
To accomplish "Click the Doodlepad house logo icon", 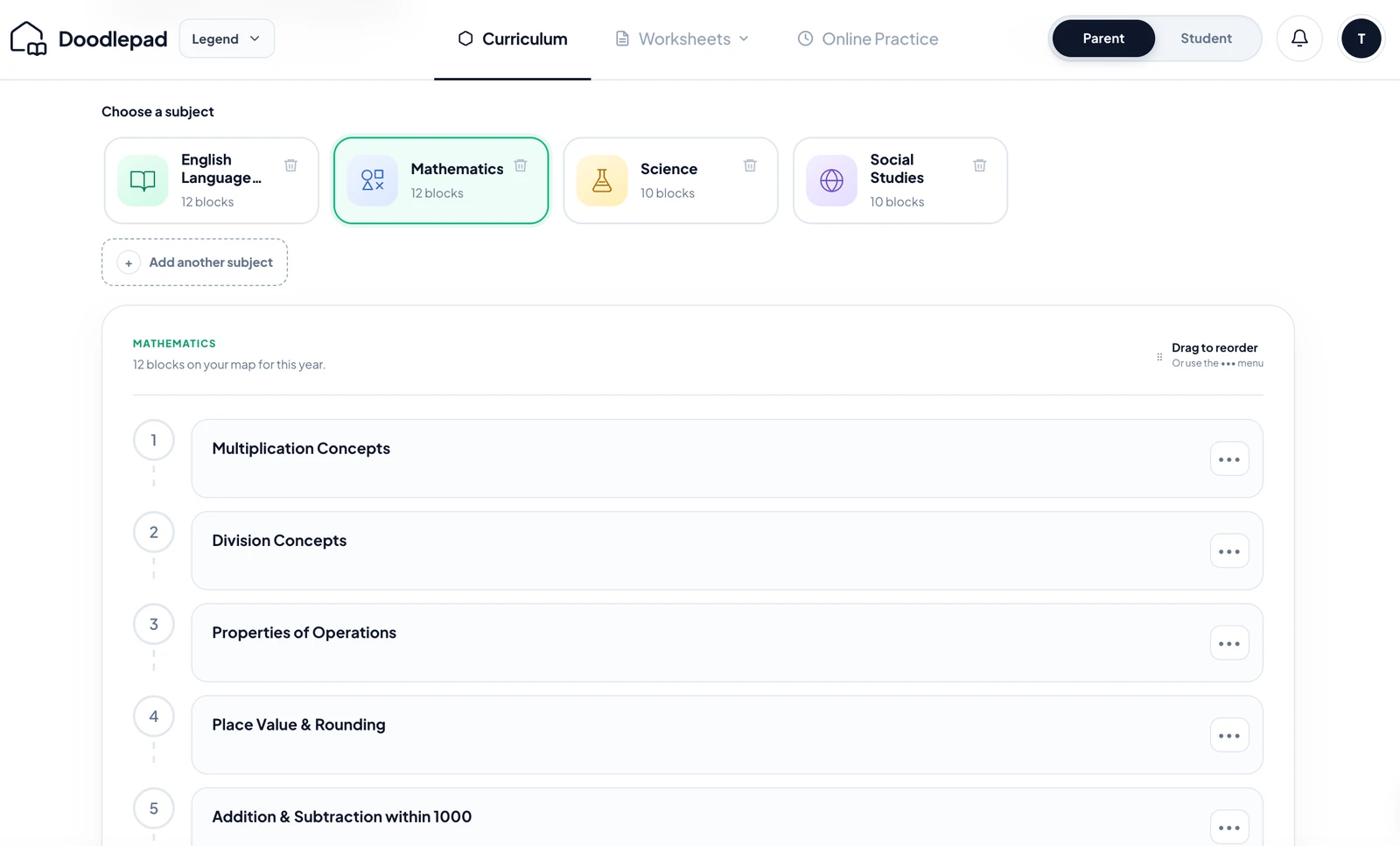I will (x=28, y=38).
